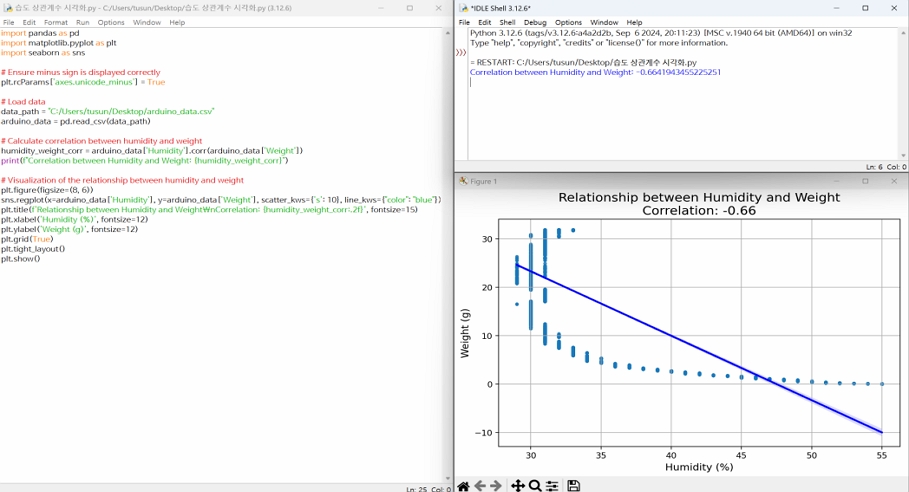This screenshot has width=909, height=492.
Task: Open Configure subplots sliders icon
Action: pyautogui.click(x=552, y=486)
